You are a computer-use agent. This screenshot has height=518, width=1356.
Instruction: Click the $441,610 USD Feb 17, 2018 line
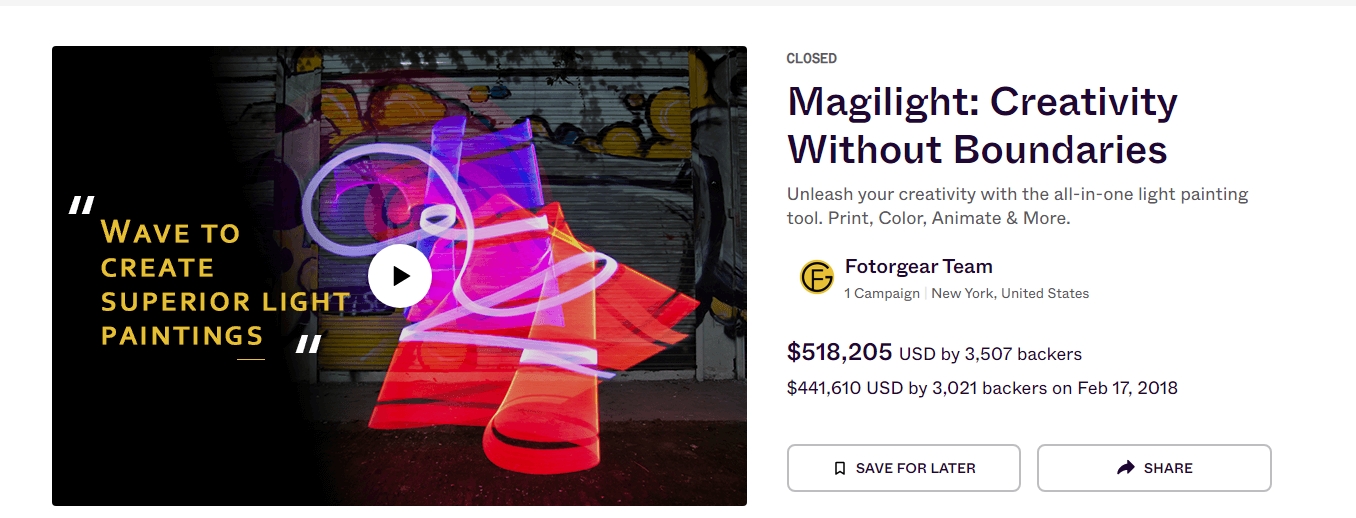point(982,388)
